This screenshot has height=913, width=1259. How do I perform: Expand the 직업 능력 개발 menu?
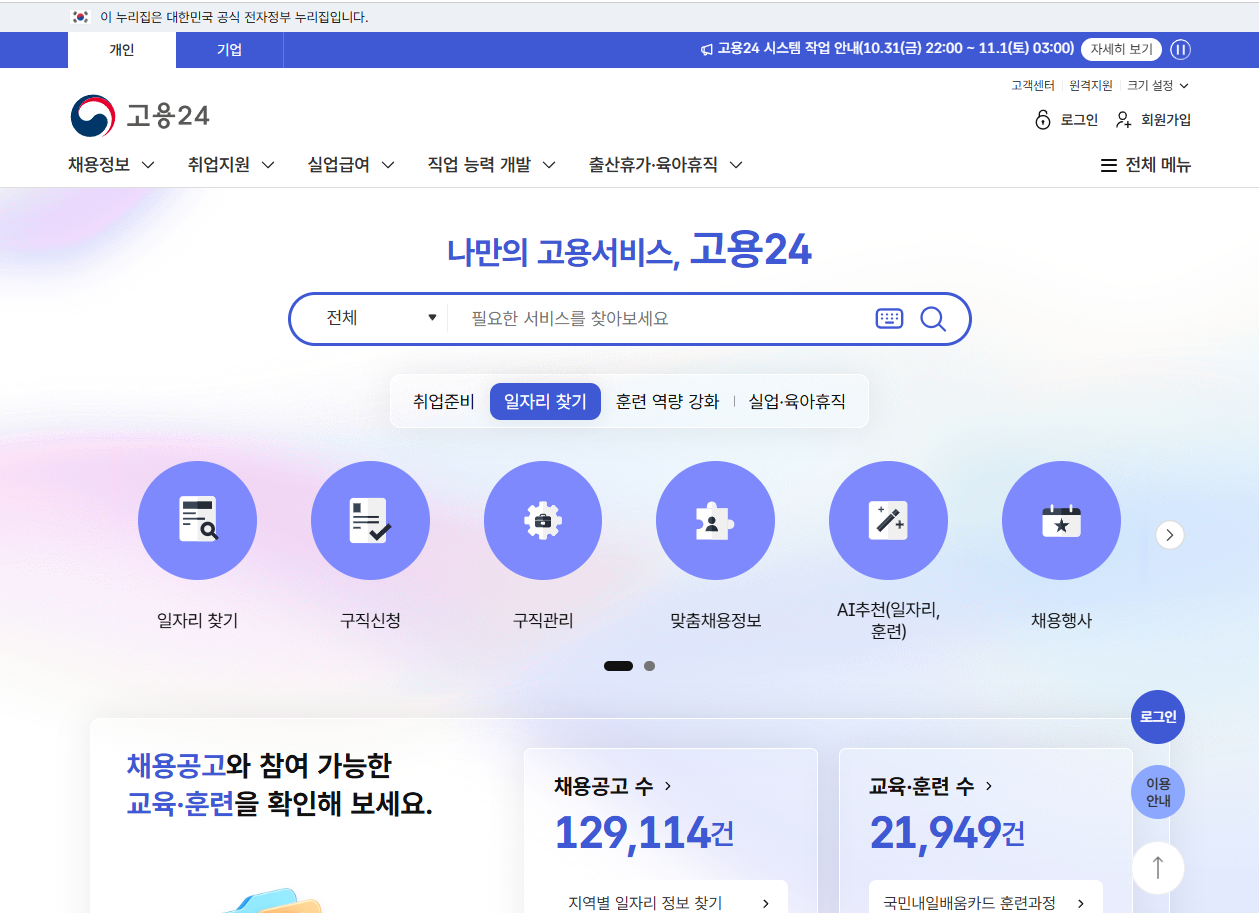(491, 165)
